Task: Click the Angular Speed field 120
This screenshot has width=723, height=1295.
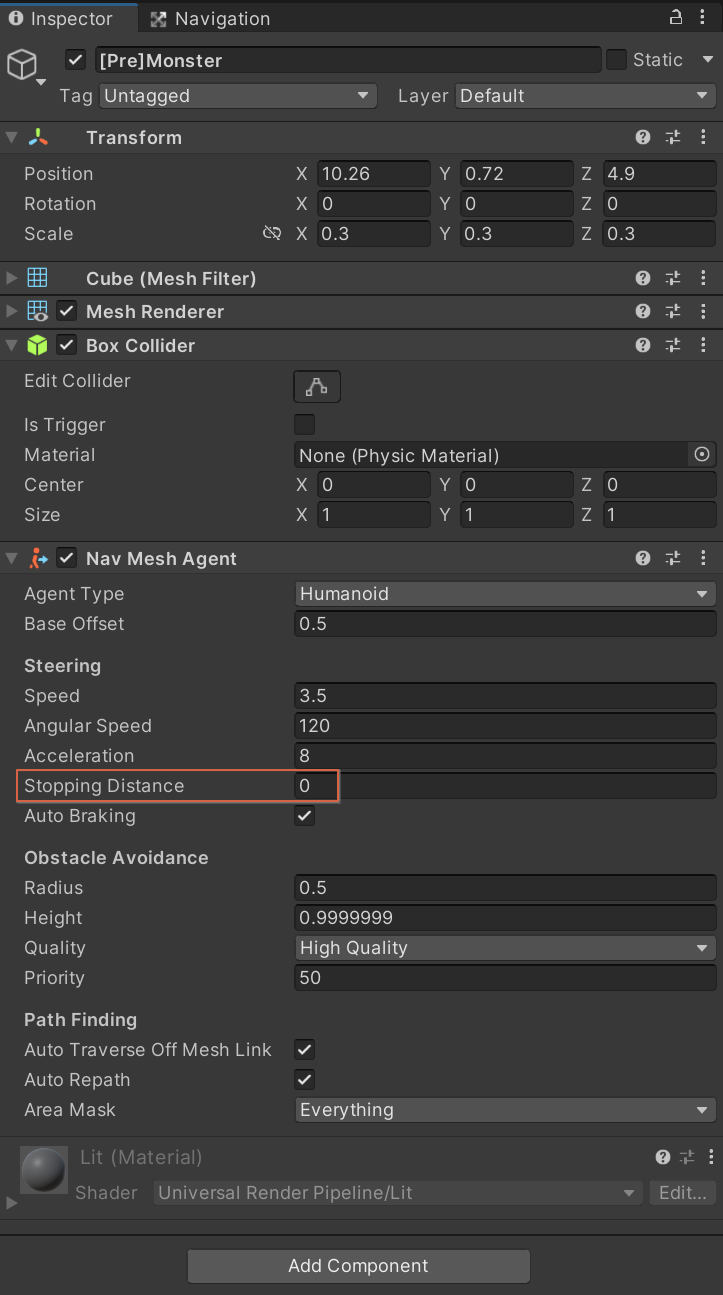Action: click(x=506, y=726)
